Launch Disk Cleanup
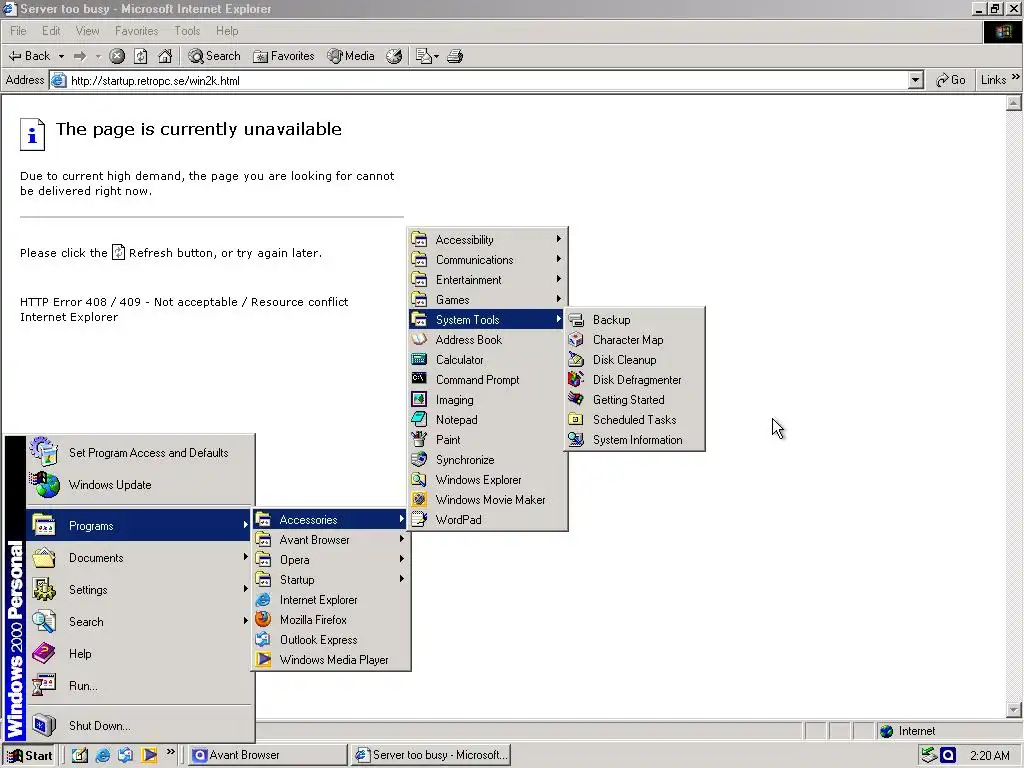The height and width of the screenshot is (768, 1024). pyautogui.click(x=635, y=360)
